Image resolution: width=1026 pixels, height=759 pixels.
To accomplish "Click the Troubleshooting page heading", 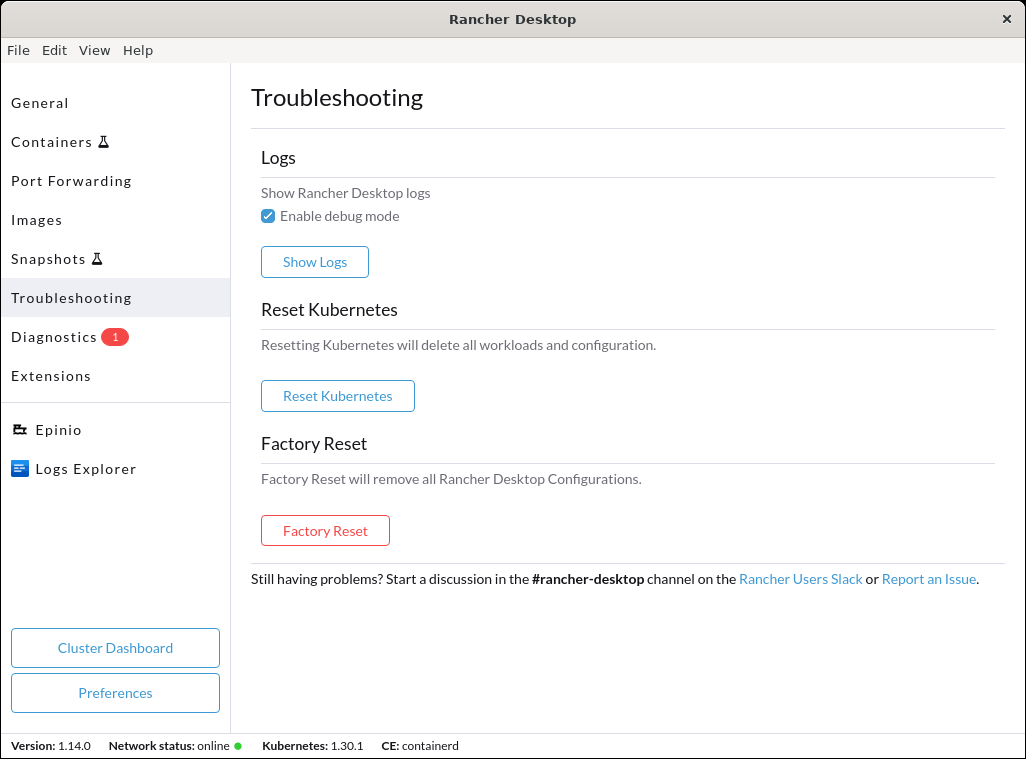I will click(337, 97).
